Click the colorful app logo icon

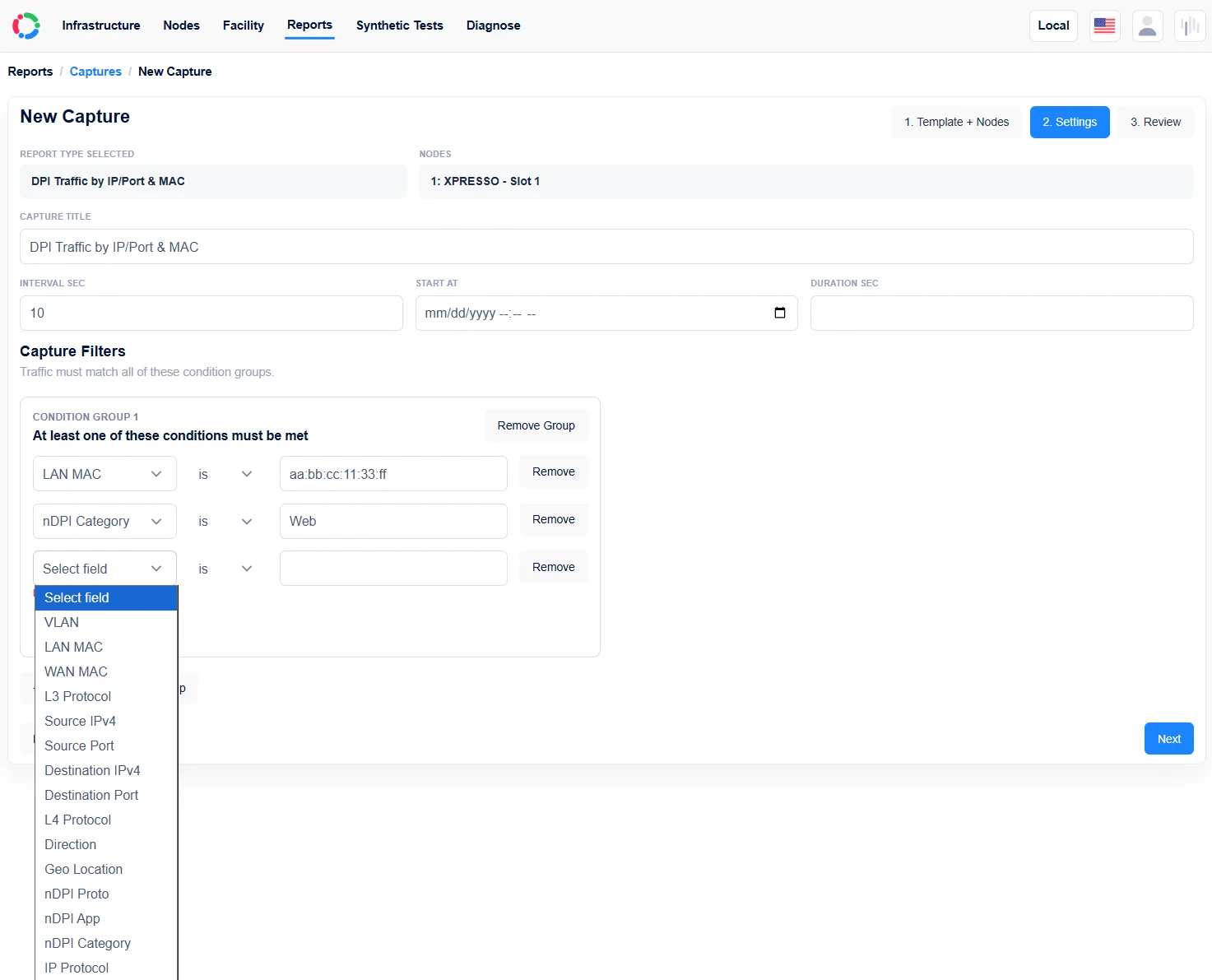pos(26,26)
